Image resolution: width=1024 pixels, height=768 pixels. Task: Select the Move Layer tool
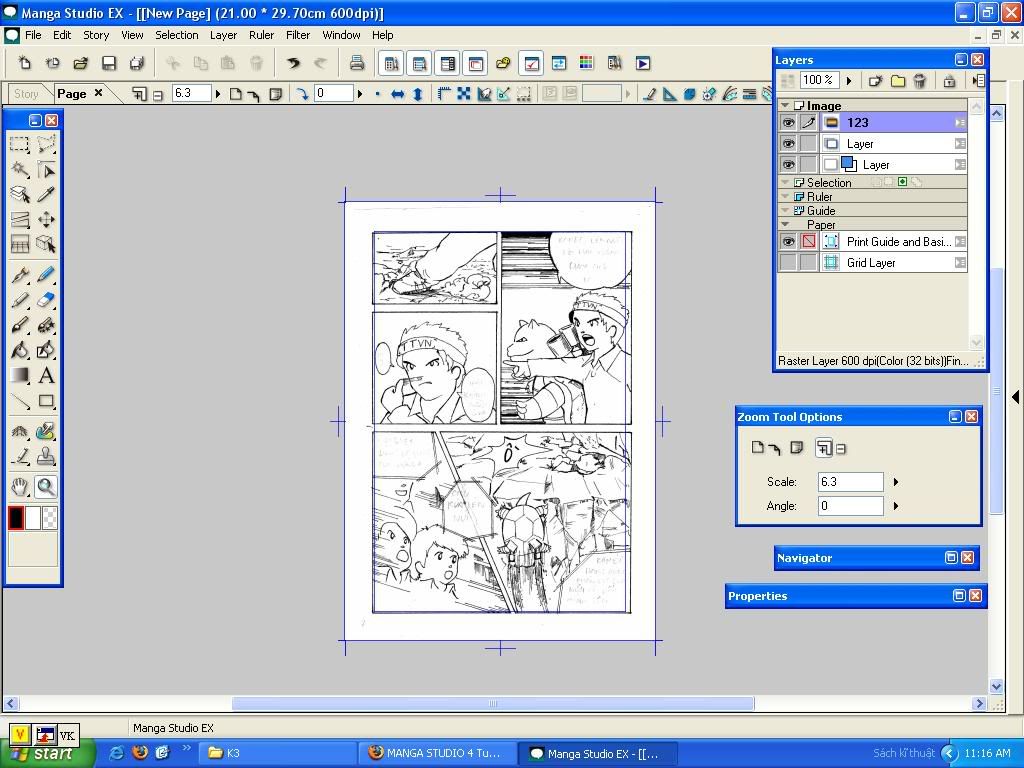click(x=46, y=219)
